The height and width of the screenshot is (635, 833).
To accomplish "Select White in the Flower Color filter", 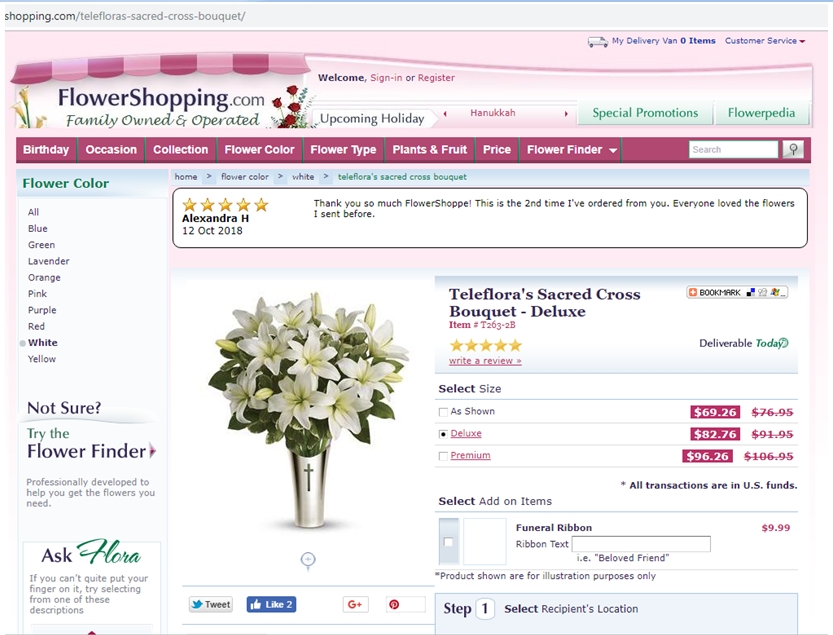I will pyautogui.click(x=43, y=342).
